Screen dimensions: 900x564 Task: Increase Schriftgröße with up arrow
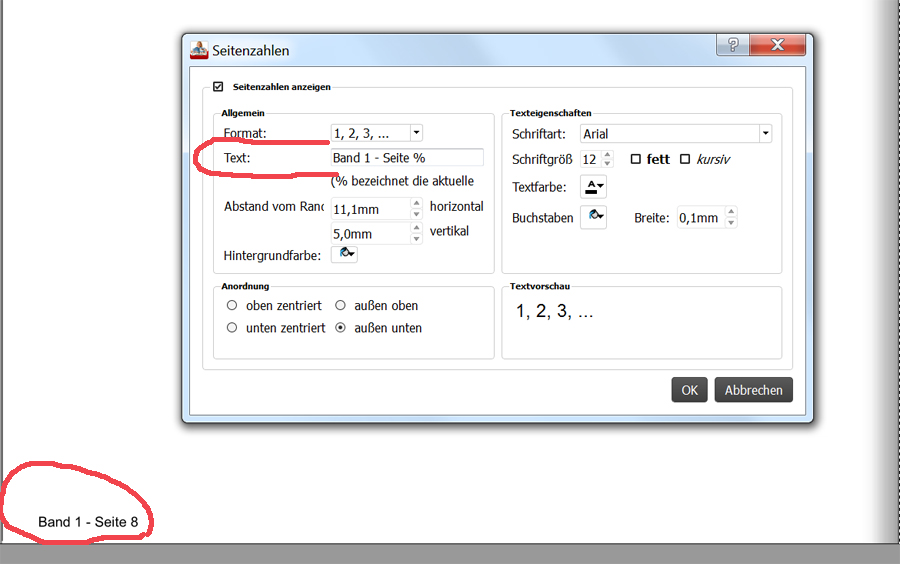click(x=608, y=155)
